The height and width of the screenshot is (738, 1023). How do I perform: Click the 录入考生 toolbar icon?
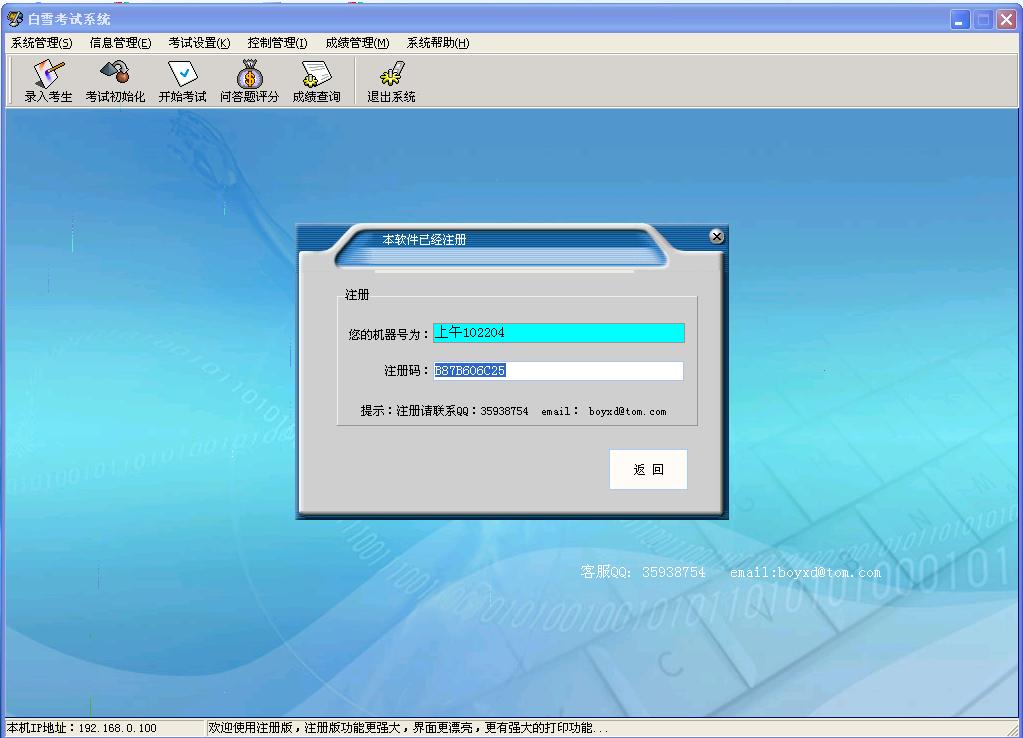[x=48, y=81]
